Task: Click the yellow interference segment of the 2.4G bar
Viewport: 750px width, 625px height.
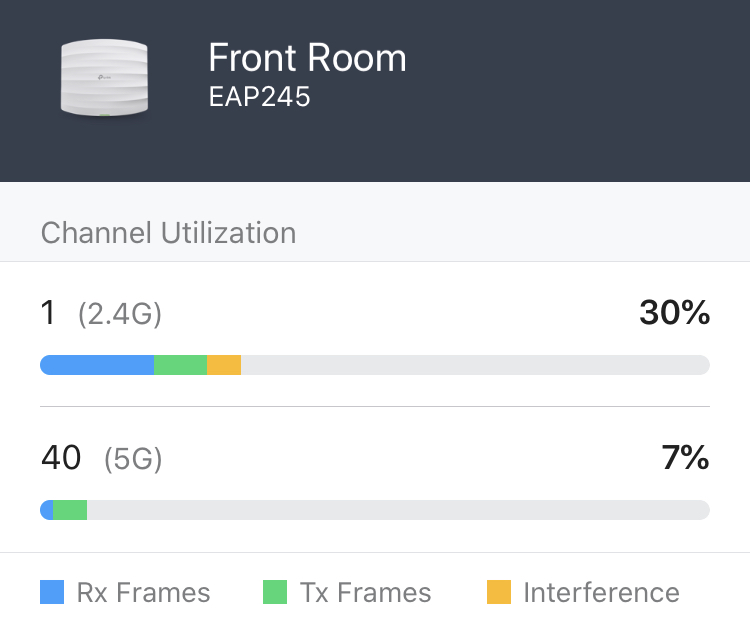Action: click(x=224, y=365)
